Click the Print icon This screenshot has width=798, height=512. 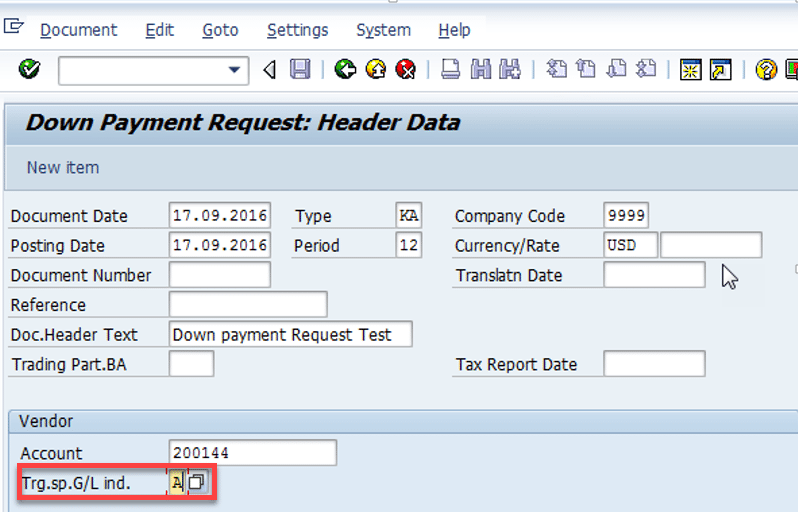(450, 69)
